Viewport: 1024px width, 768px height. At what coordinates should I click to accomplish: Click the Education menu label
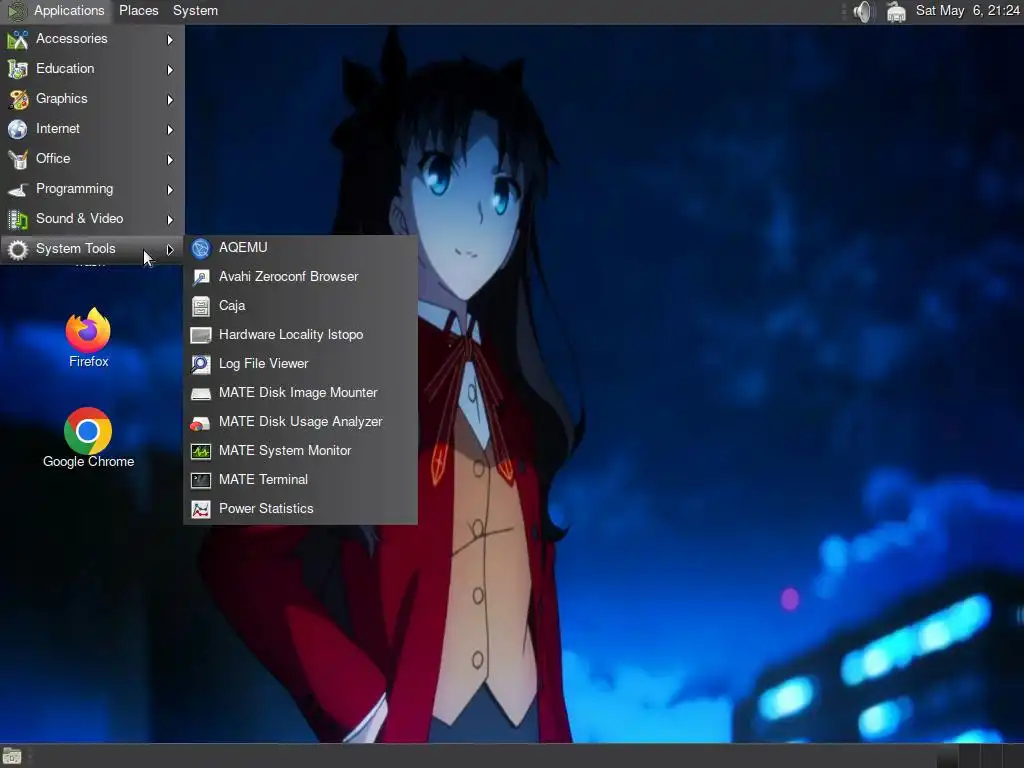click(x=65, y=69)
